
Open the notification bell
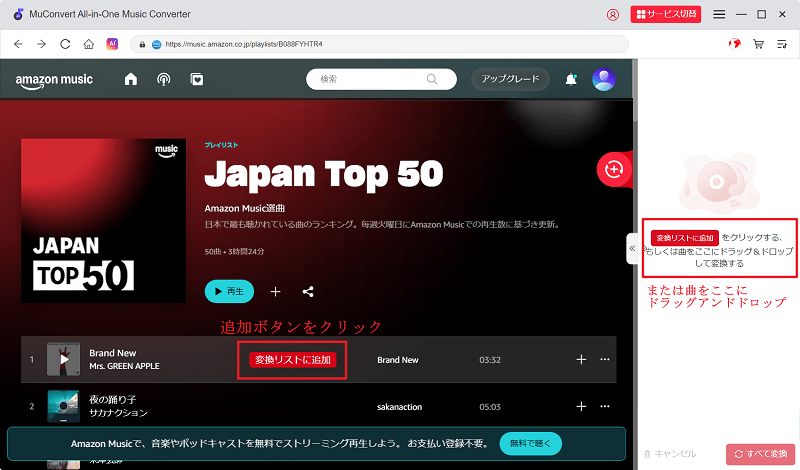click(x=571, y=79)
